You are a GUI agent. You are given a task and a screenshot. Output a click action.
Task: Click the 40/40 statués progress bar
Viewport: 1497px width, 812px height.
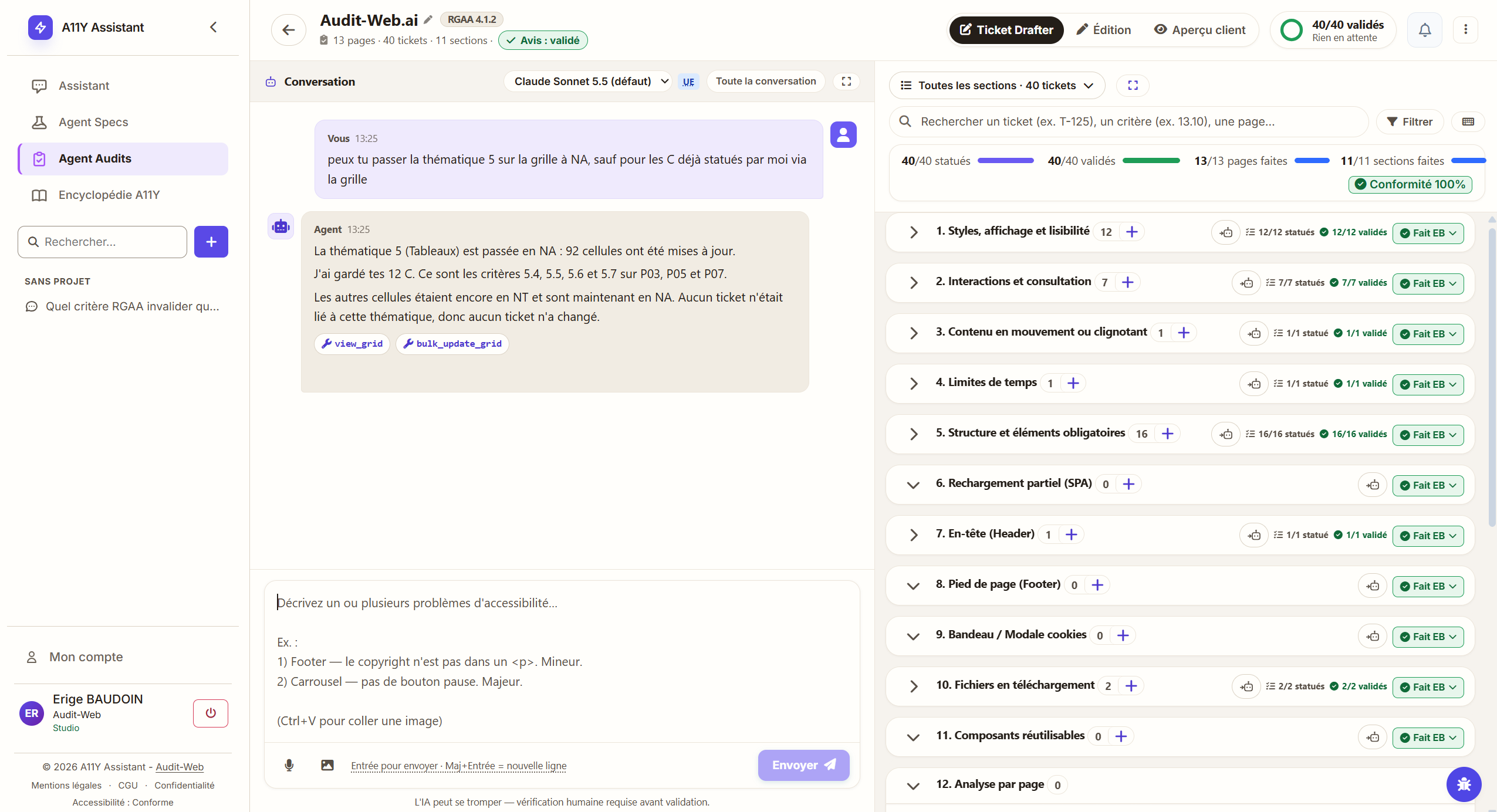[x=1005, y=160]
